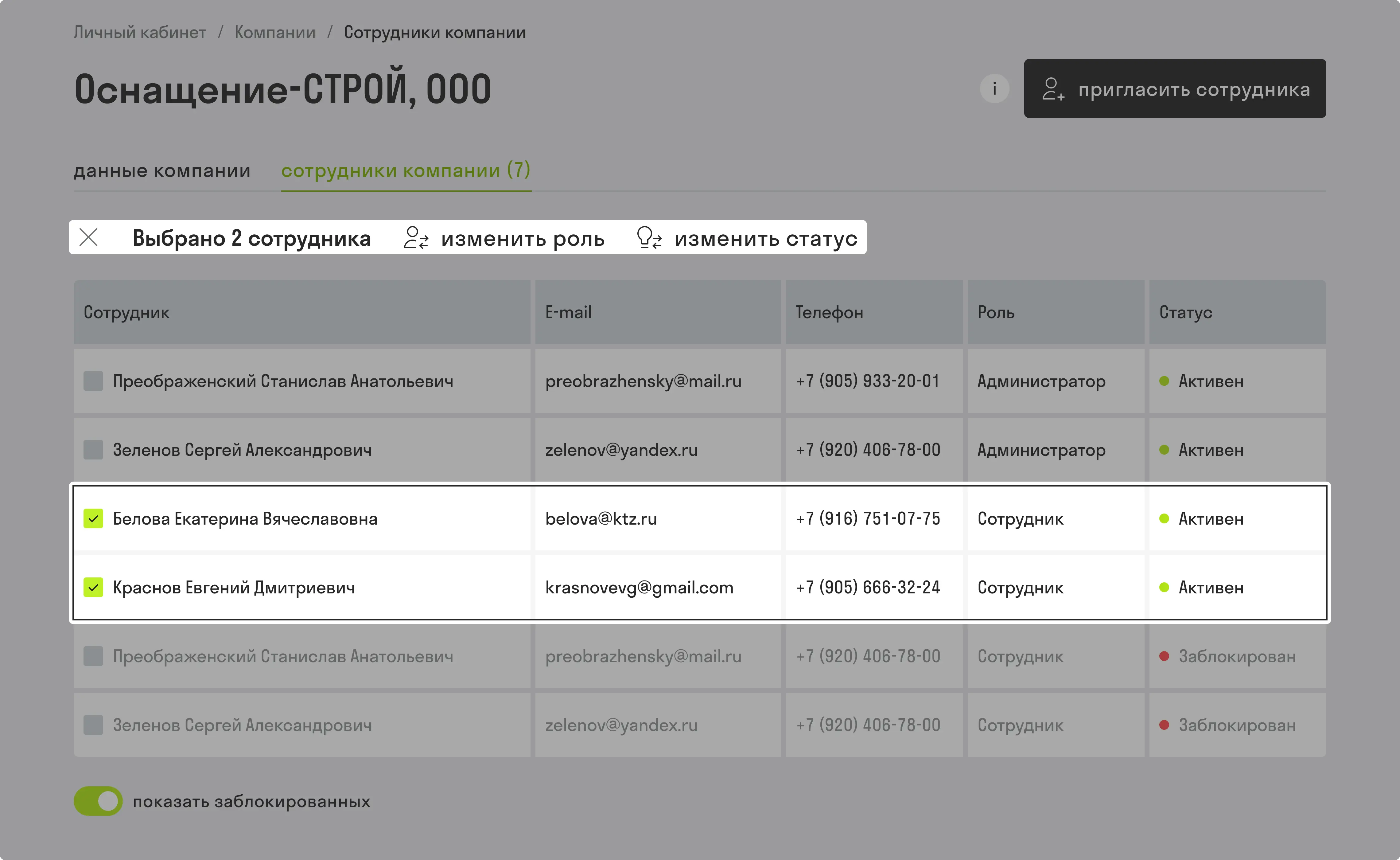Uncheck Белова Екатерина Вячеславовна checkbox

93,518
